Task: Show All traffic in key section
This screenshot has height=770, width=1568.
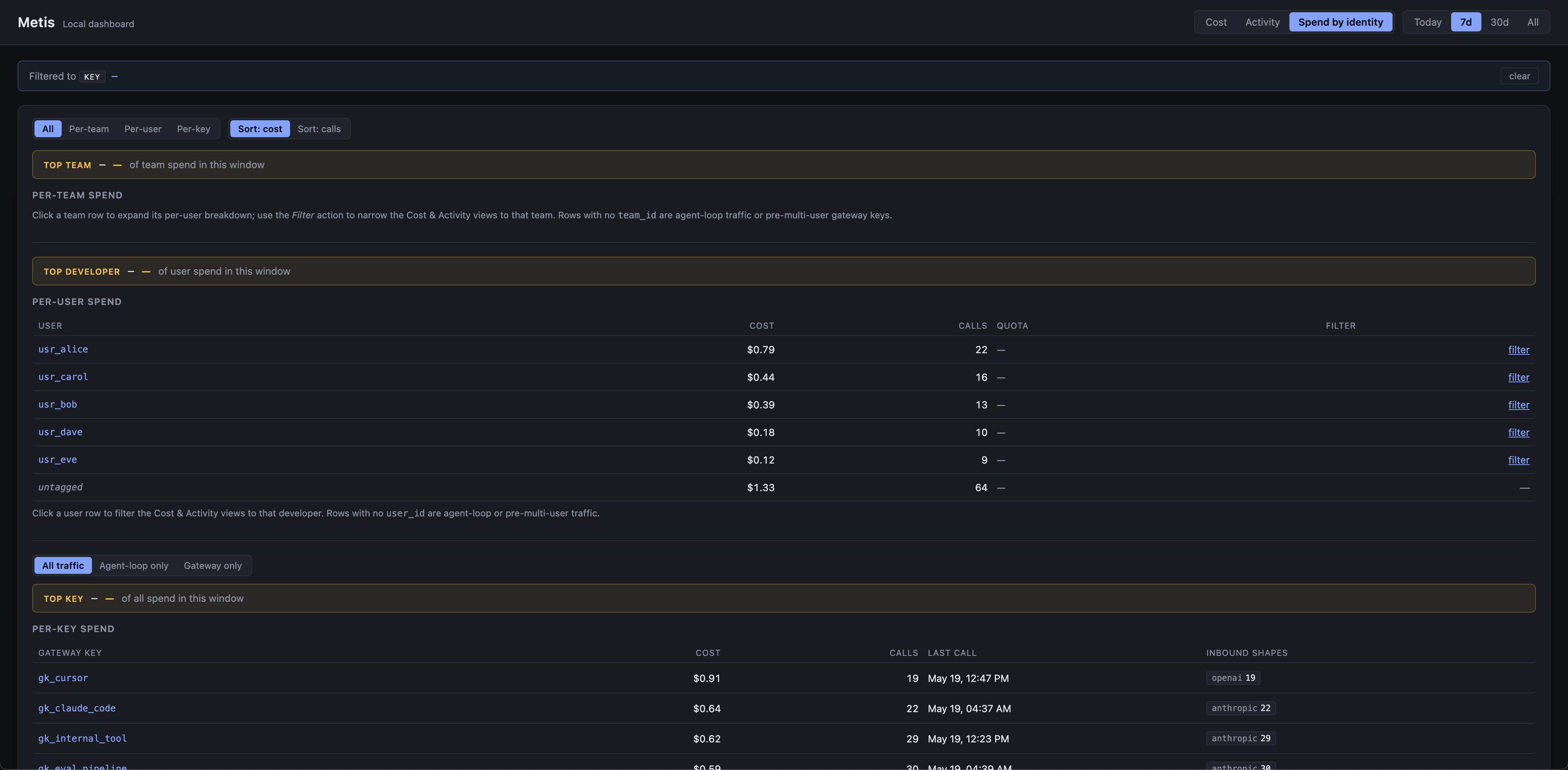Action: [63, 565]
